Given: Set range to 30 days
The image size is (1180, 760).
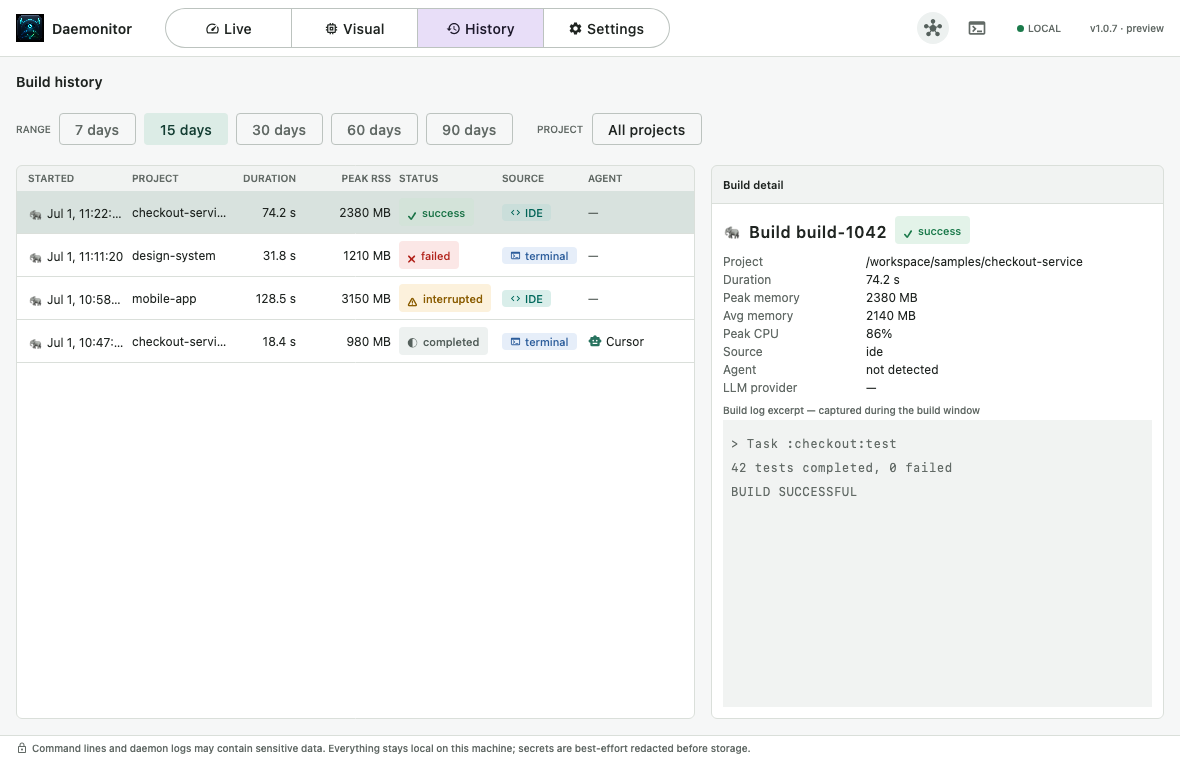Looking at the screenshot, I should (279, 129).
